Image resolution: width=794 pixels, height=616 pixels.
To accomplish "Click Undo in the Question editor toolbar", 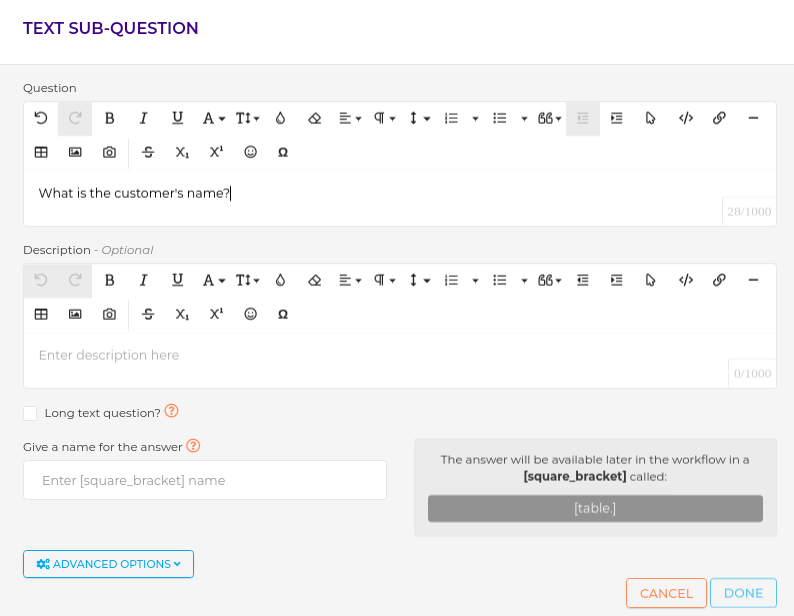I will 41,118.
